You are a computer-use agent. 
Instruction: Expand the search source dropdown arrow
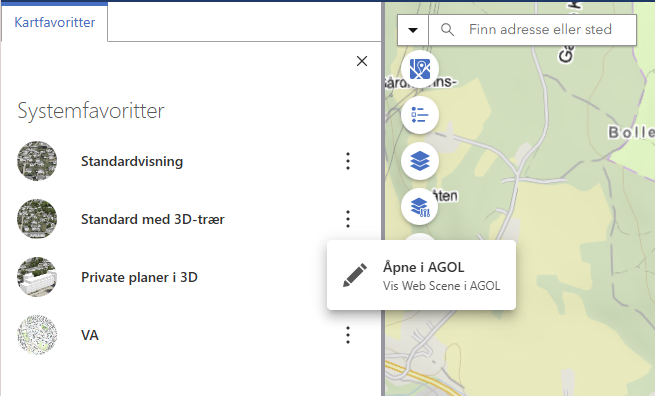pyautogui.click(x=413, y=30)
